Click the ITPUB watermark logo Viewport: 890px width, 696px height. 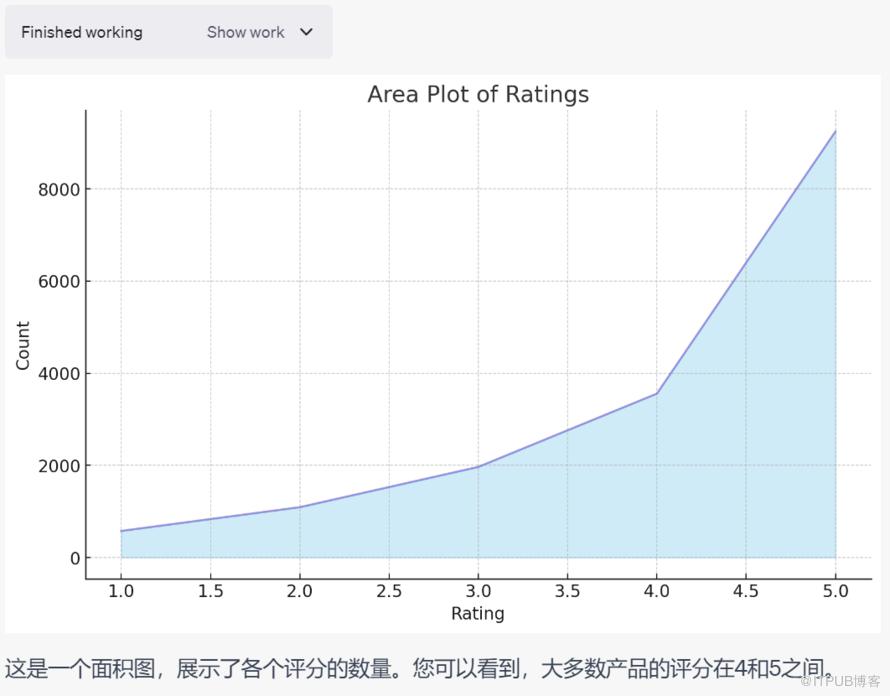(x=843, y=681)
